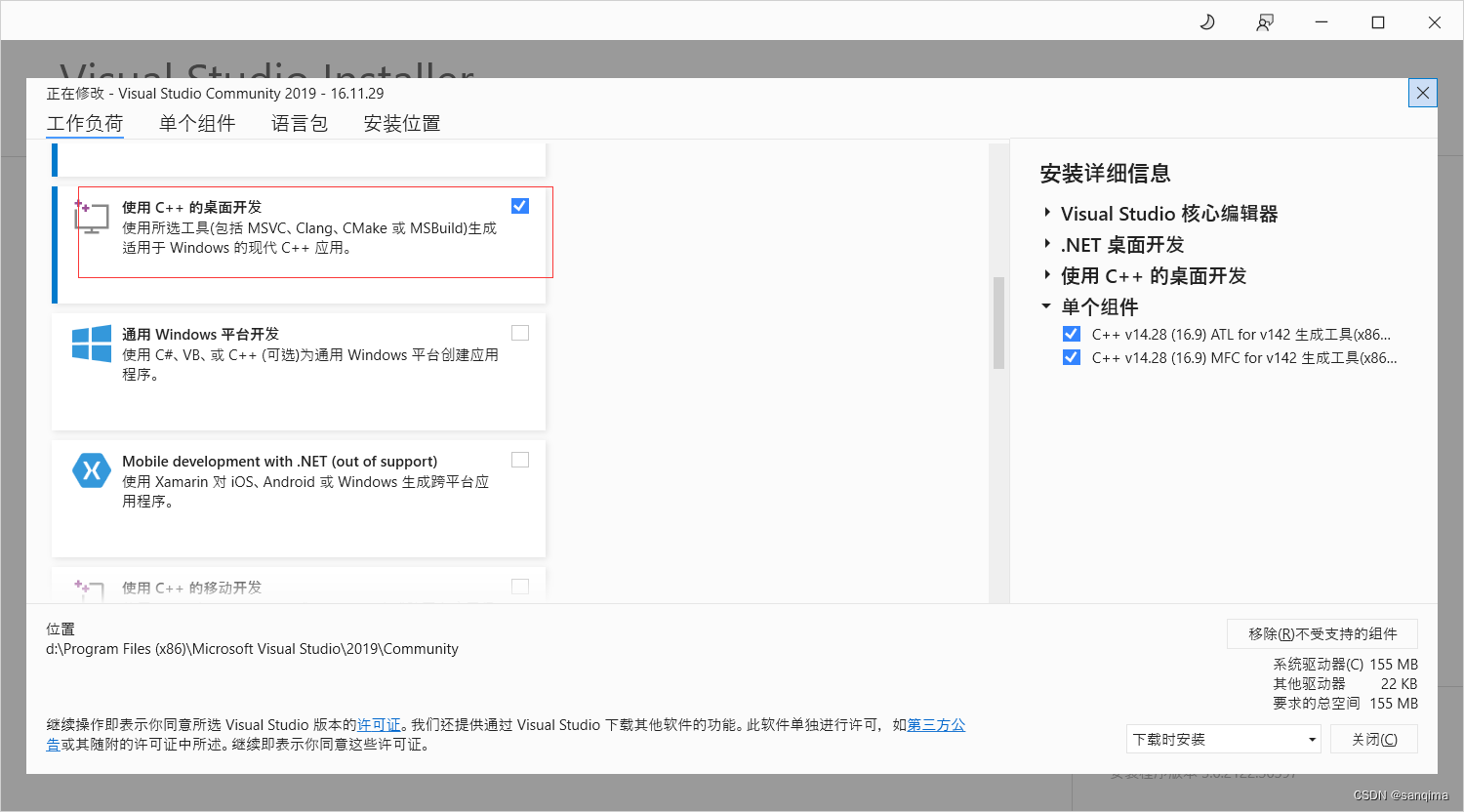Viewport: 1464px width, 812px height.
Task: Expand 使用 C++ 的桌面开发 details
Action: (x=1047, y=275)
